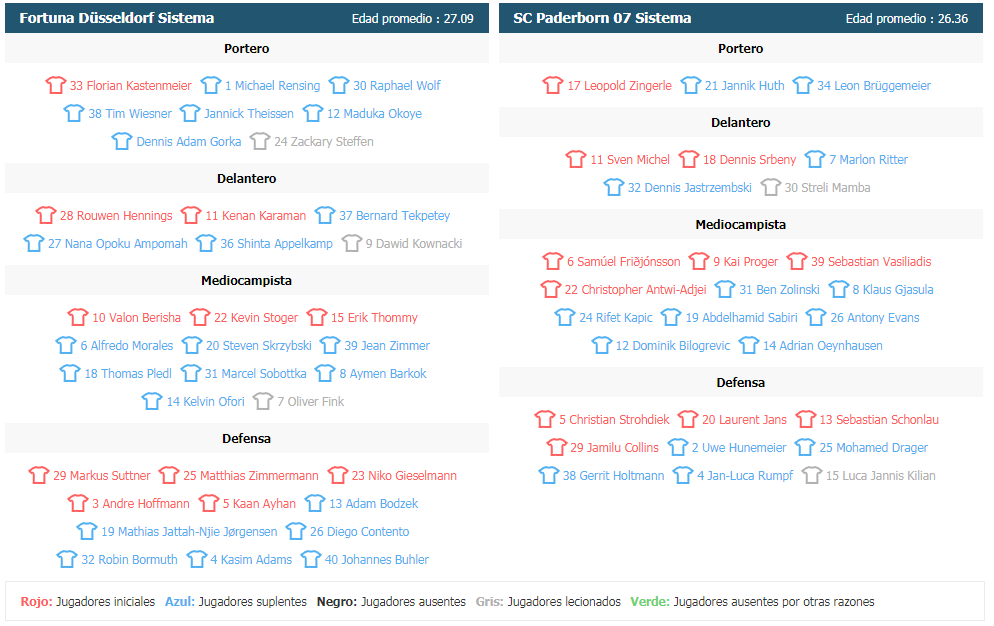
Task: Open Sebastian Vasiliadis player link
Action: coord(871,261)
